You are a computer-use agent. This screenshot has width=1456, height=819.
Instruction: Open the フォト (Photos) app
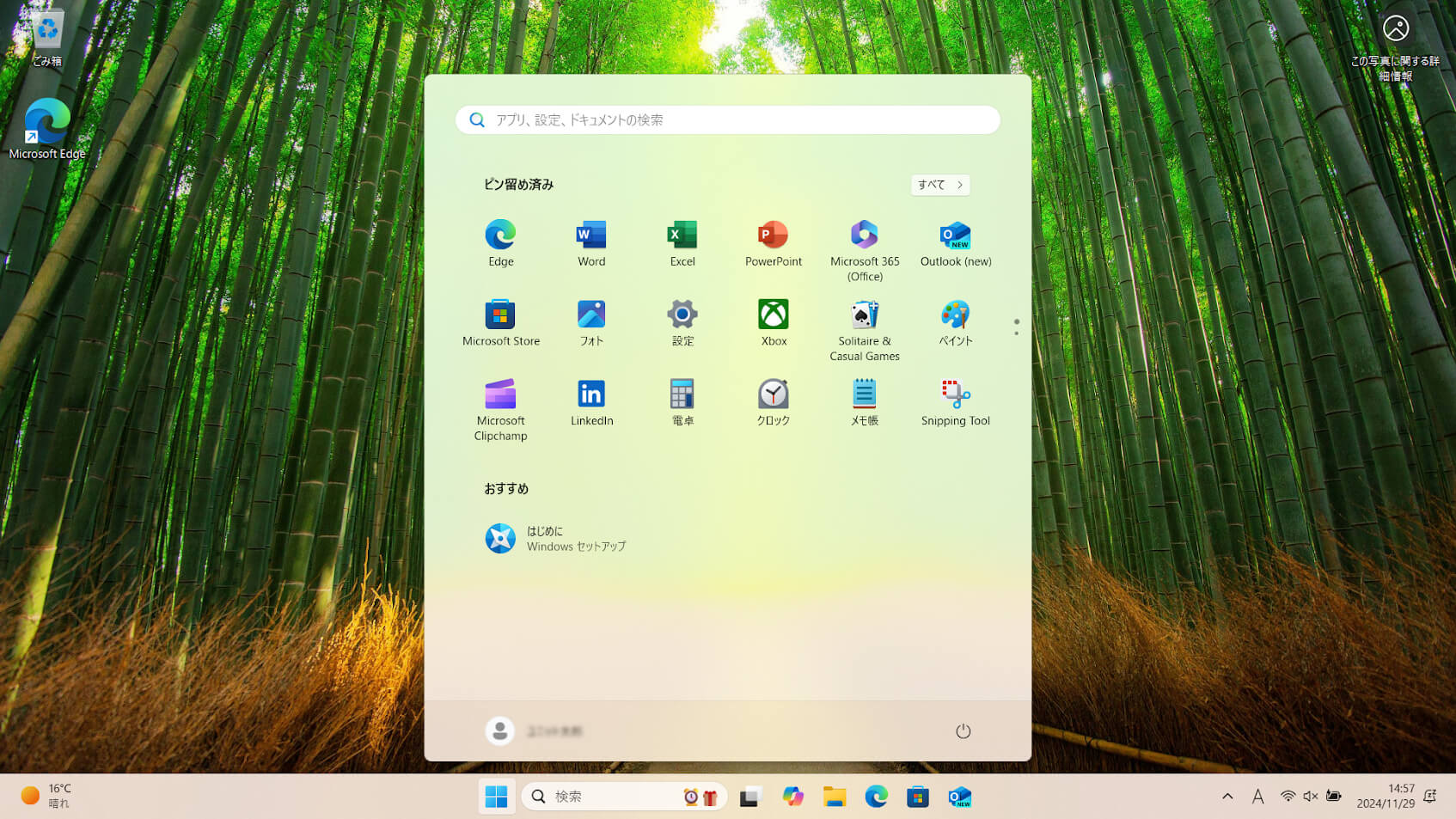coord(591,323)
